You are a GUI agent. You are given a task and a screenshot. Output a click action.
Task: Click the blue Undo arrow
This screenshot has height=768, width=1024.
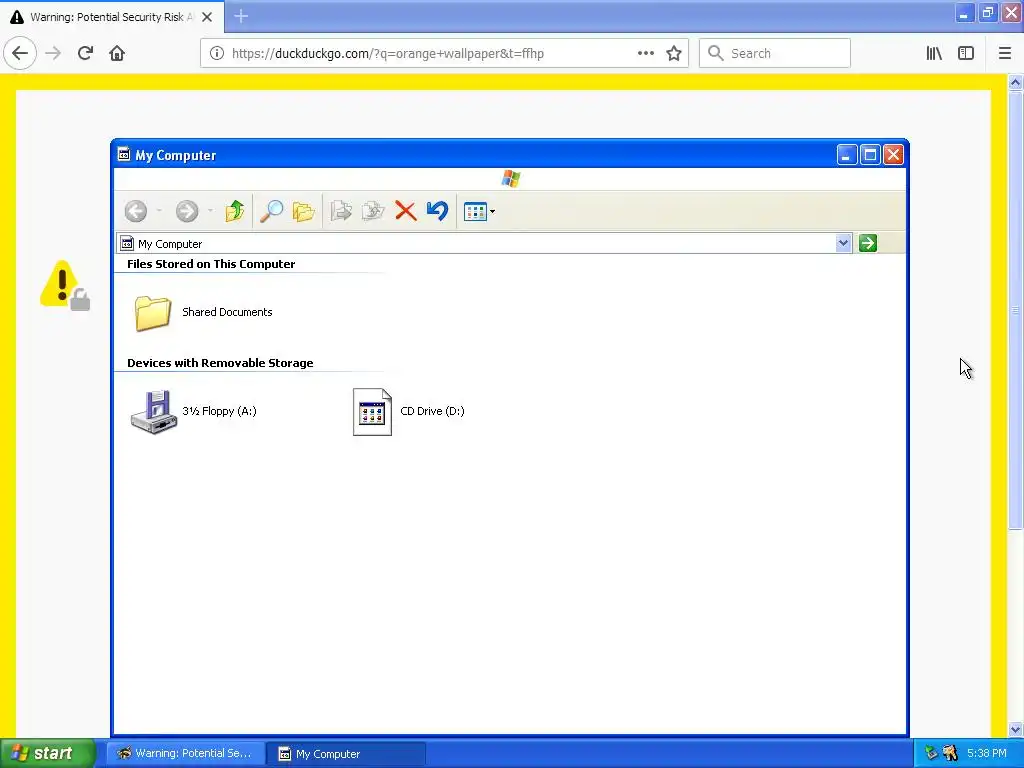[438, 210]
